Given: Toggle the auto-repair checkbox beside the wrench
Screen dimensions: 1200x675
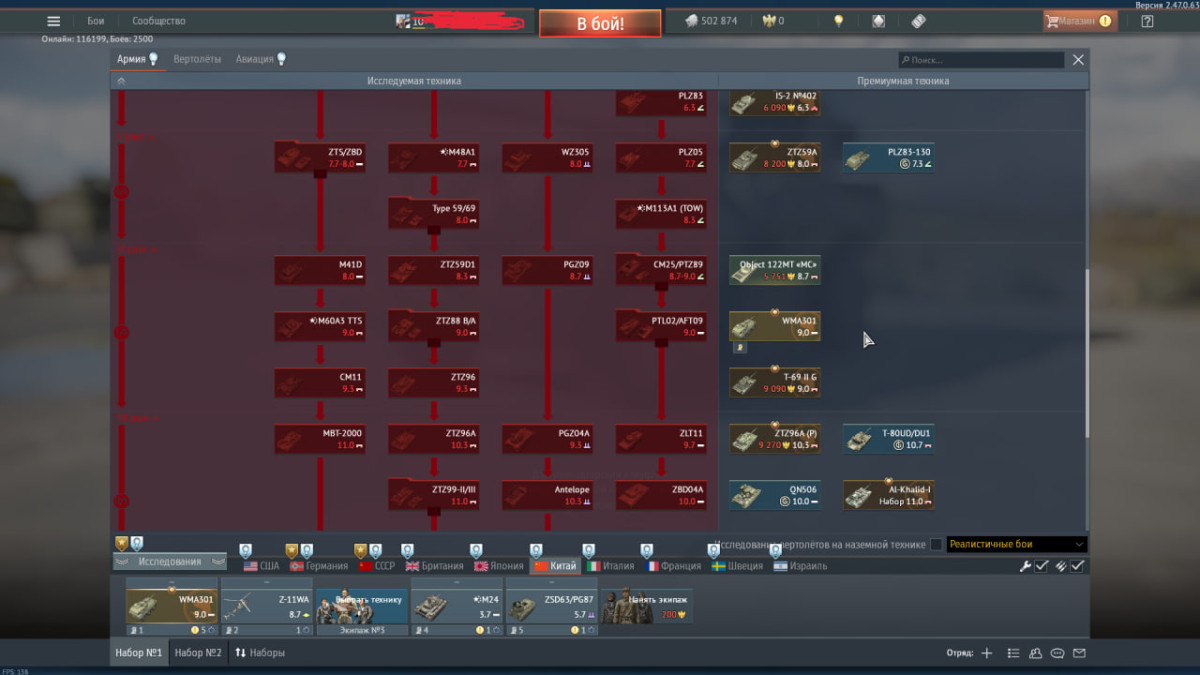Looking at the screenshot, I should (x=1042, y=566).
